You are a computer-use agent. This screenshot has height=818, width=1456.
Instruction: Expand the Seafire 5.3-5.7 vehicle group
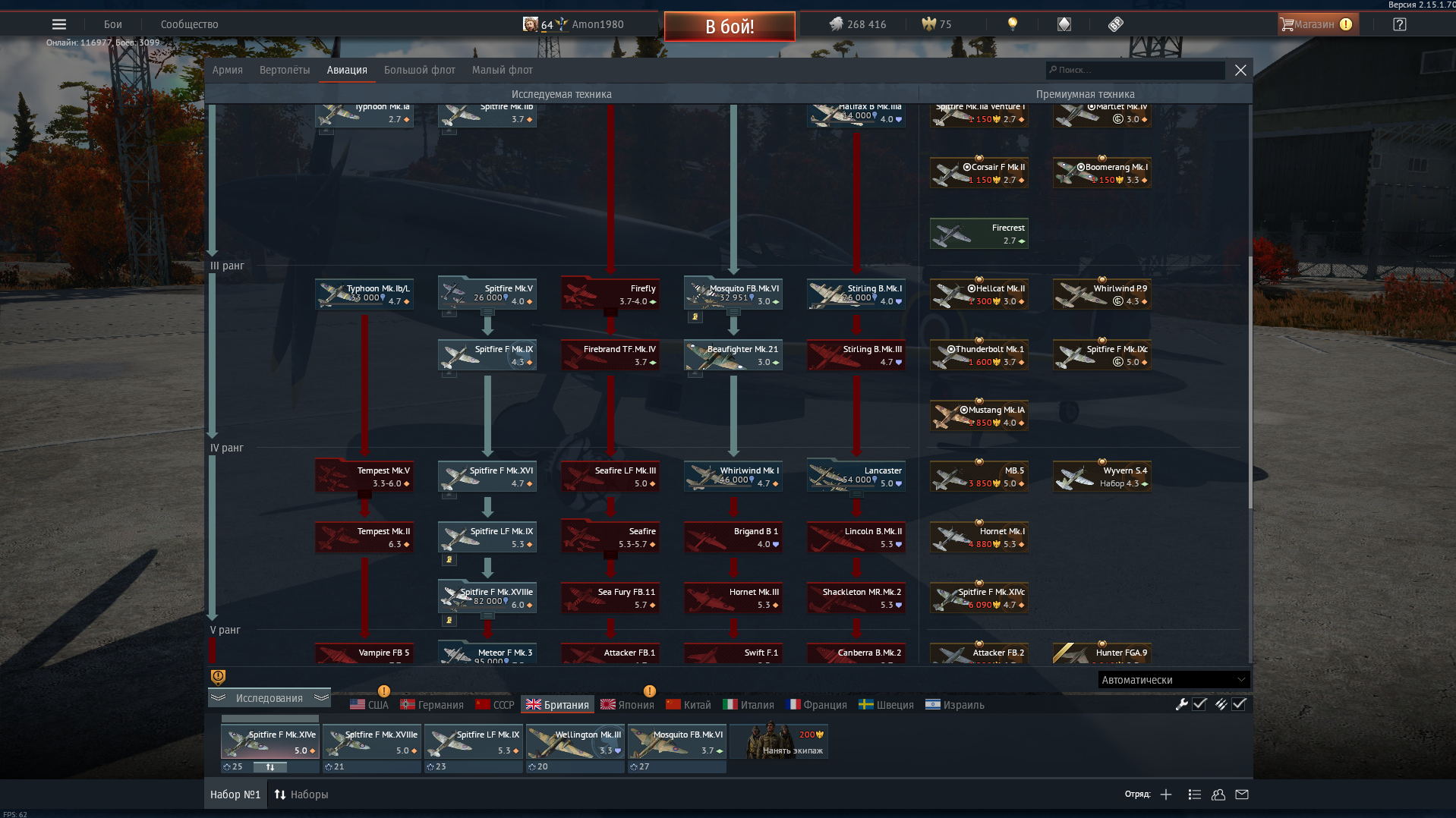coord(610,537)
